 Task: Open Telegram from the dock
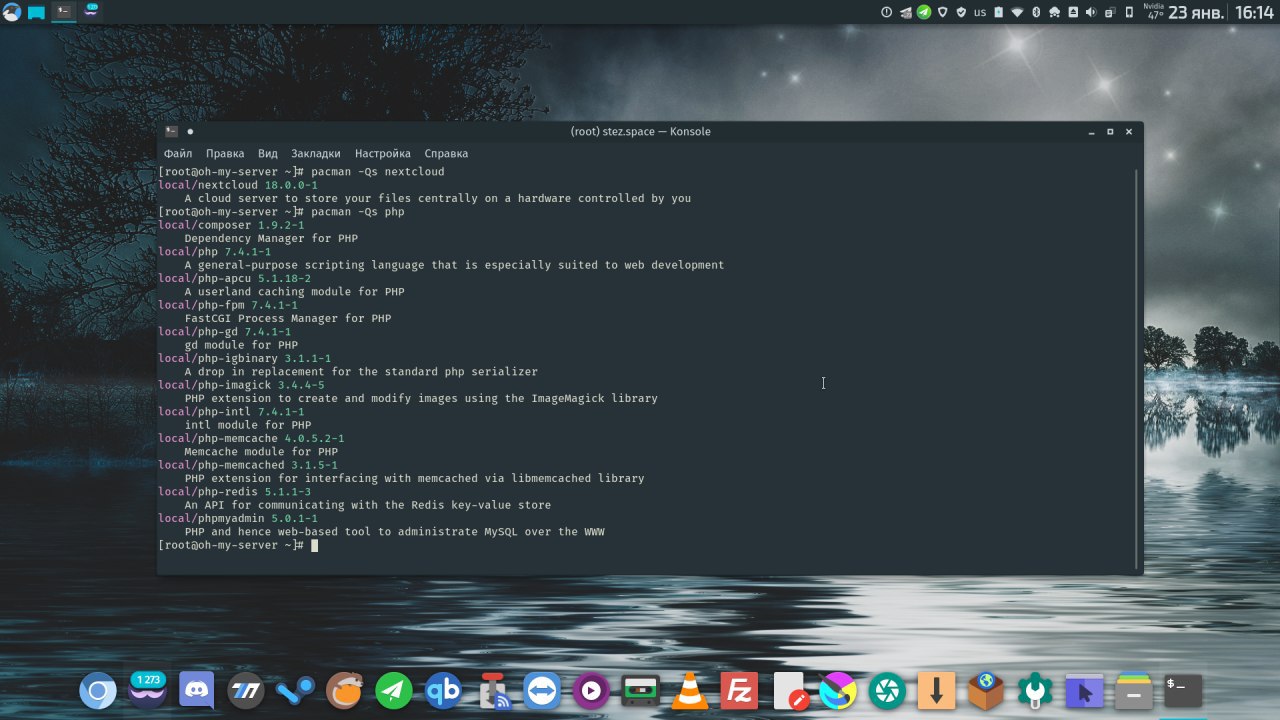394,691
